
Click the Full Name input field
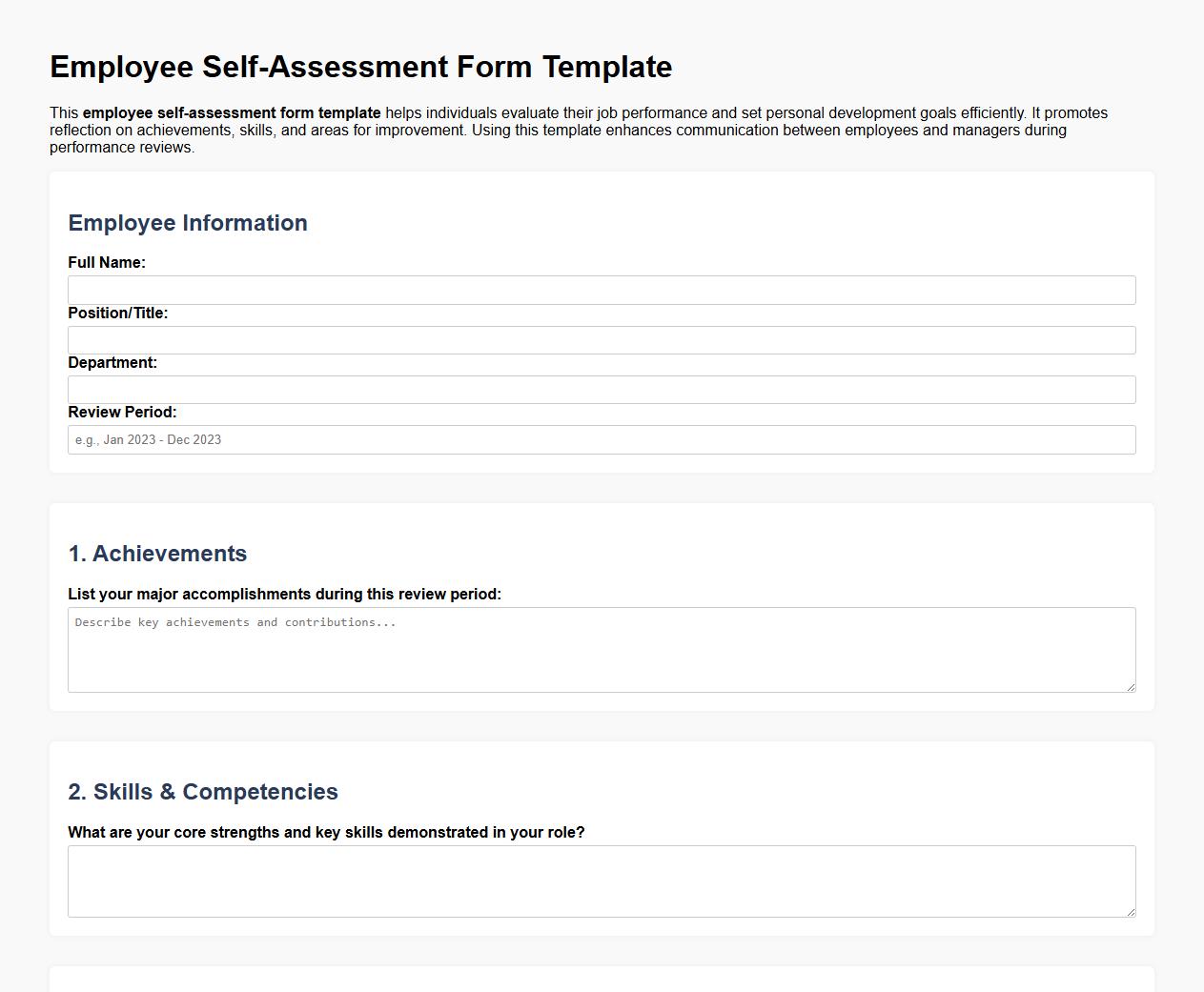pyautogui.click(x=601, y=290)
